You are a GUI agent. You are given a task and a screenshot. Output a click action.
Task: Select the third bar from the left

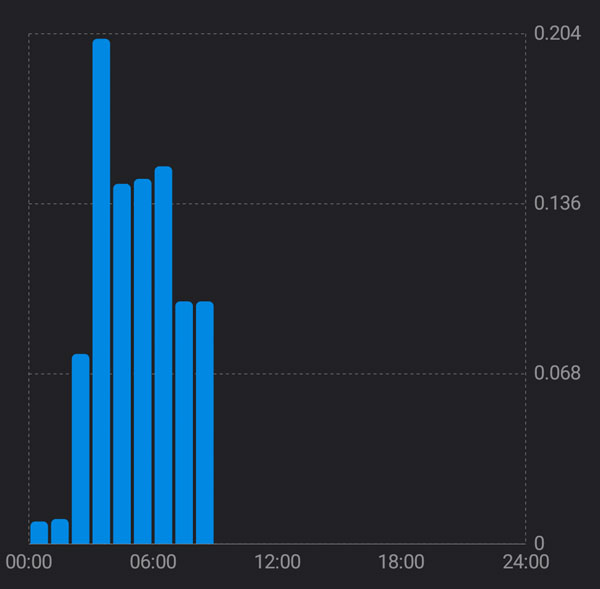80,448
